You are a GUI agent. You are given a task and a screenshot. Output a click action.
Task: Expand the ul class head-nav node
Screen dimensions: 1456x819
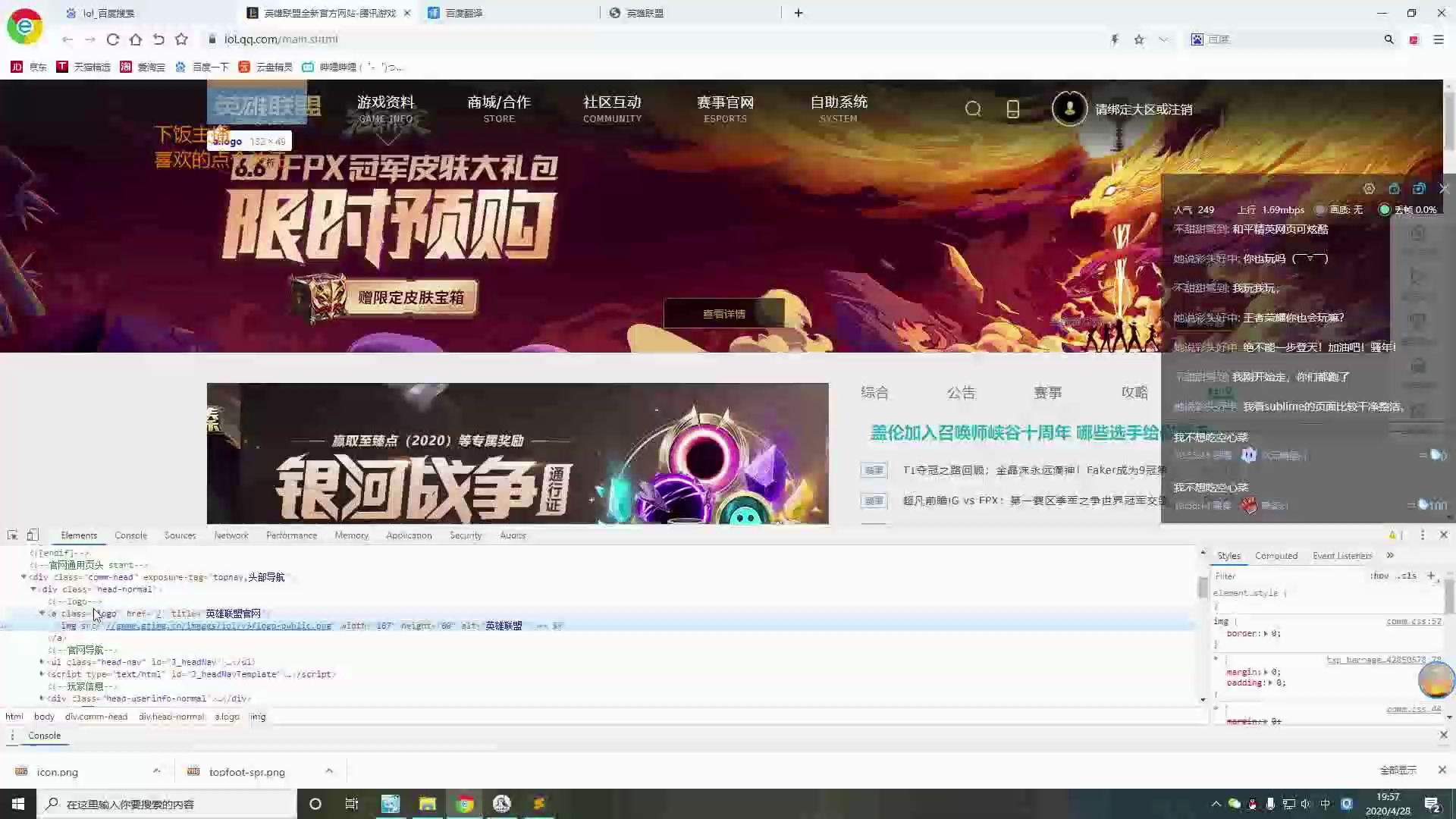[x=42, y=662]
